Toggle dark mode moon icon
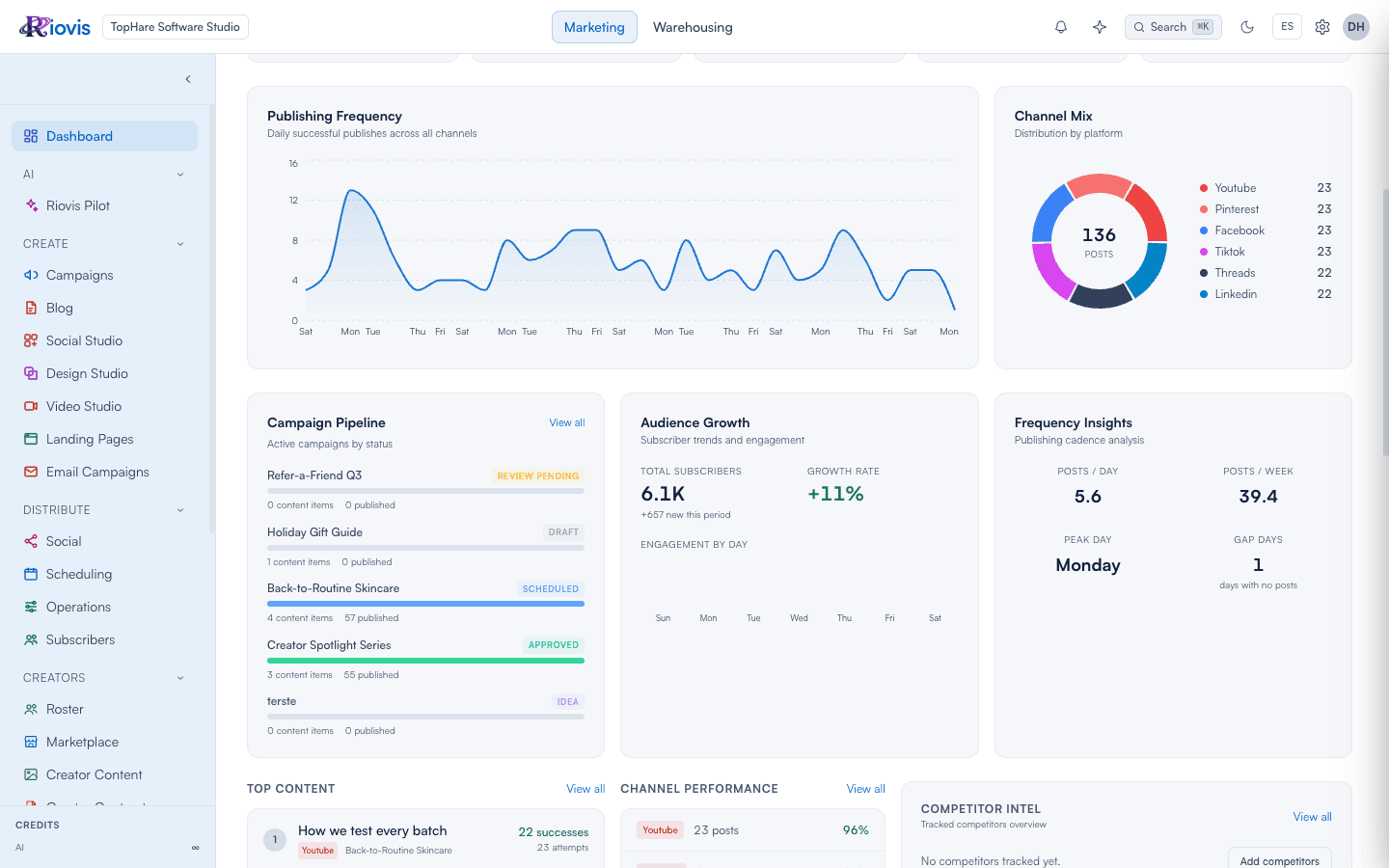Viewport: 1389px width, 868px height. (x=1247, y=27)
